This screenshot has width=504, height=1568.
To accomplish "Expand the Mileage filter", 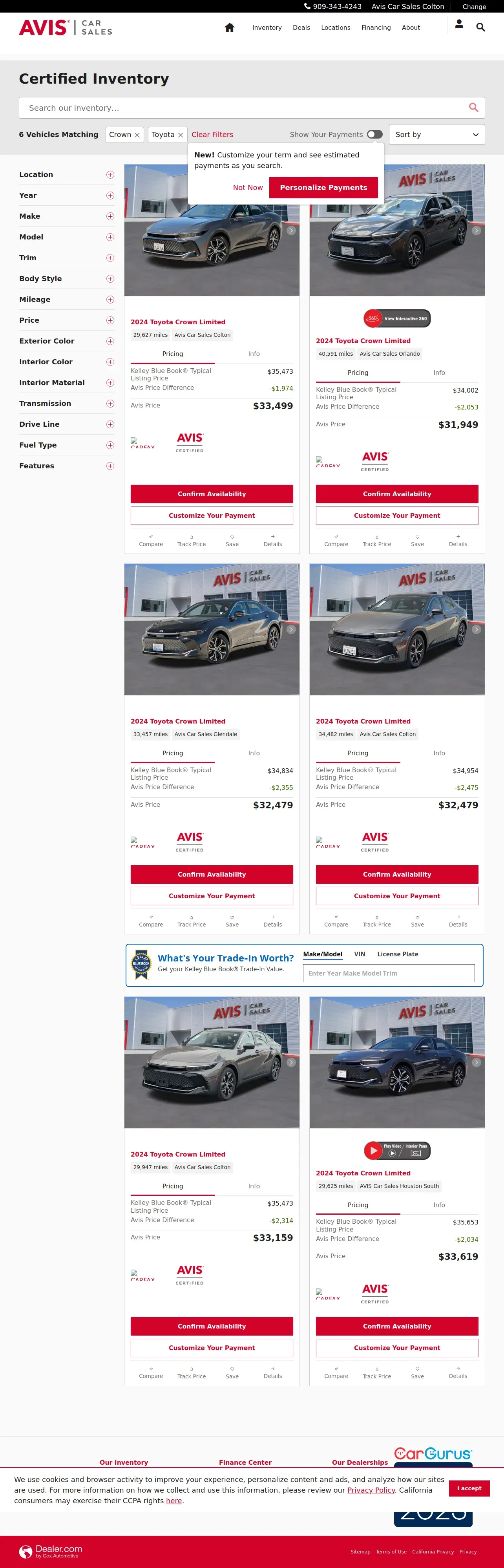I will 110,300.
